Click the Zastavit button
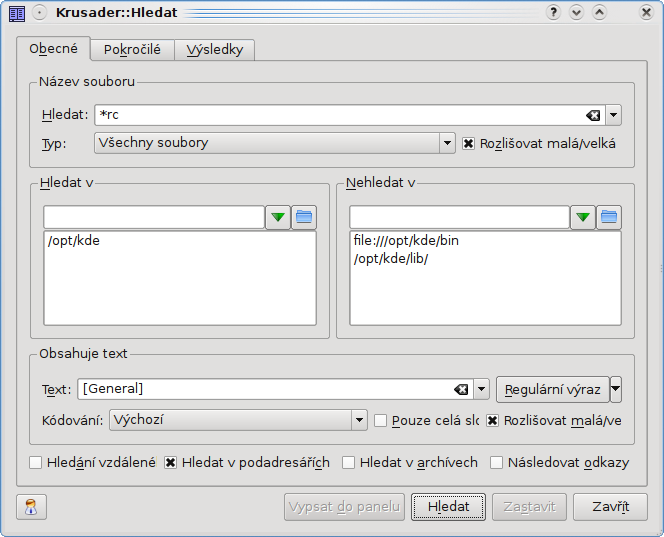The width and height of the screenshot is (664, 537). [529, 507]
